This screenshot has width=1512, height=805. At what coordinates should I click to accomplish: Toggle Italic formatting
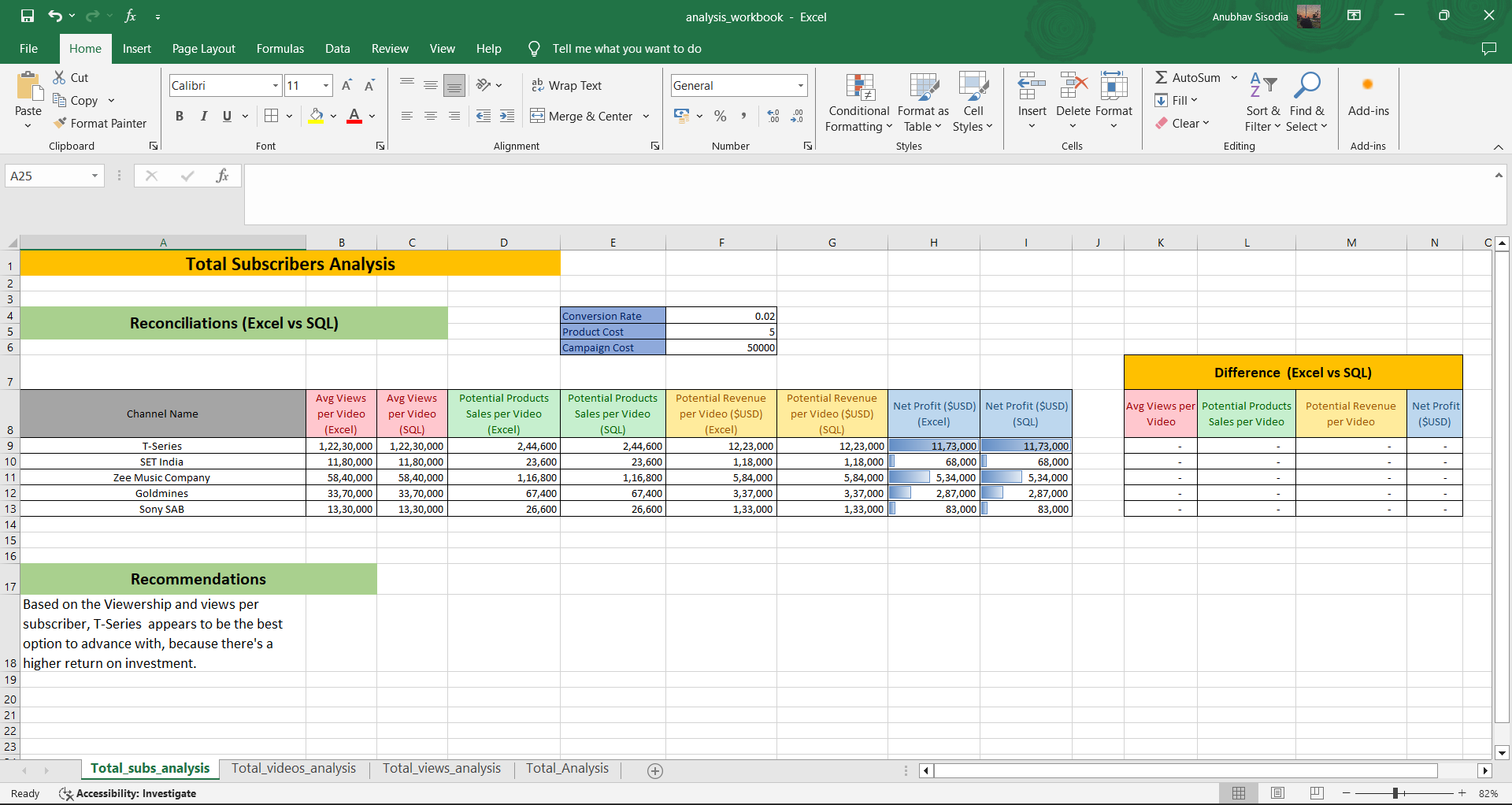pos(203,116)
